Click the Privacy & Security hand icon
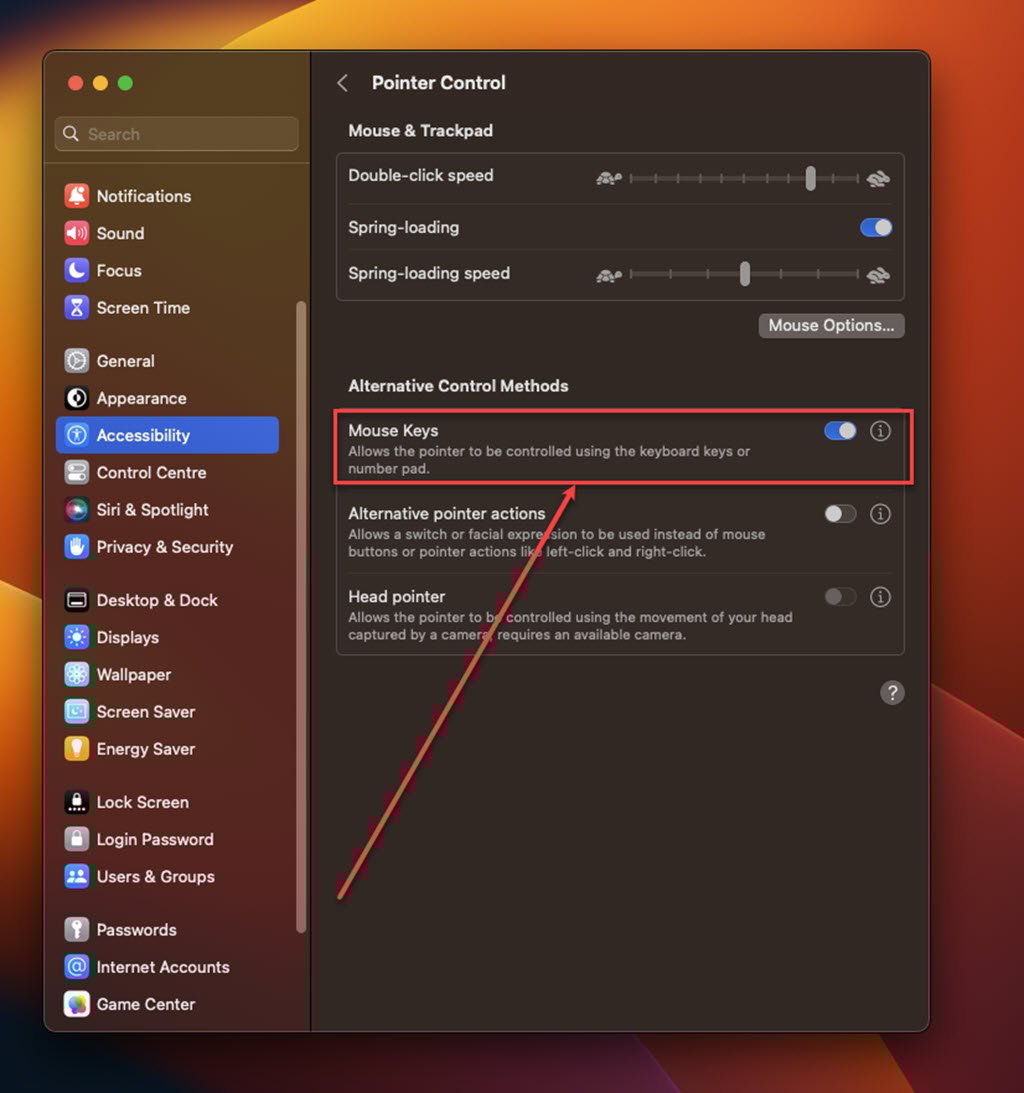 point(77,547)
